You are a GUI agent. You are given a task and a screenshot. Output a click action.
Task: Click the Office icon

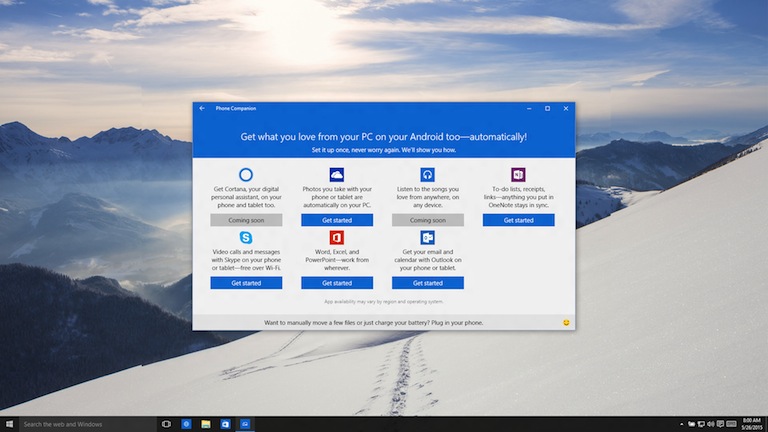click(x=337, y=237)
